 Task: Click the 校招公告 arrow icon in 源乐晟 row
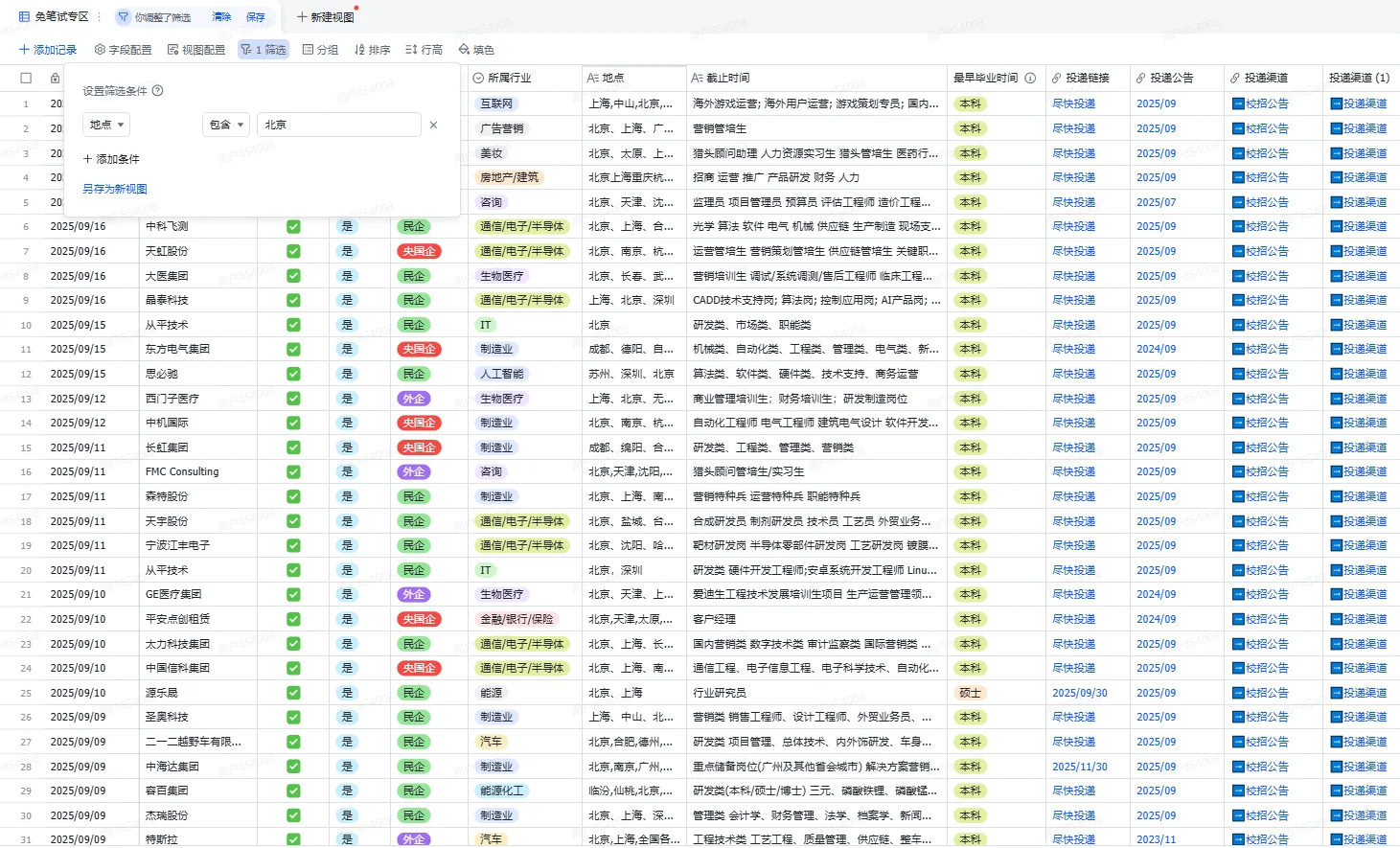pos(1238,693)
